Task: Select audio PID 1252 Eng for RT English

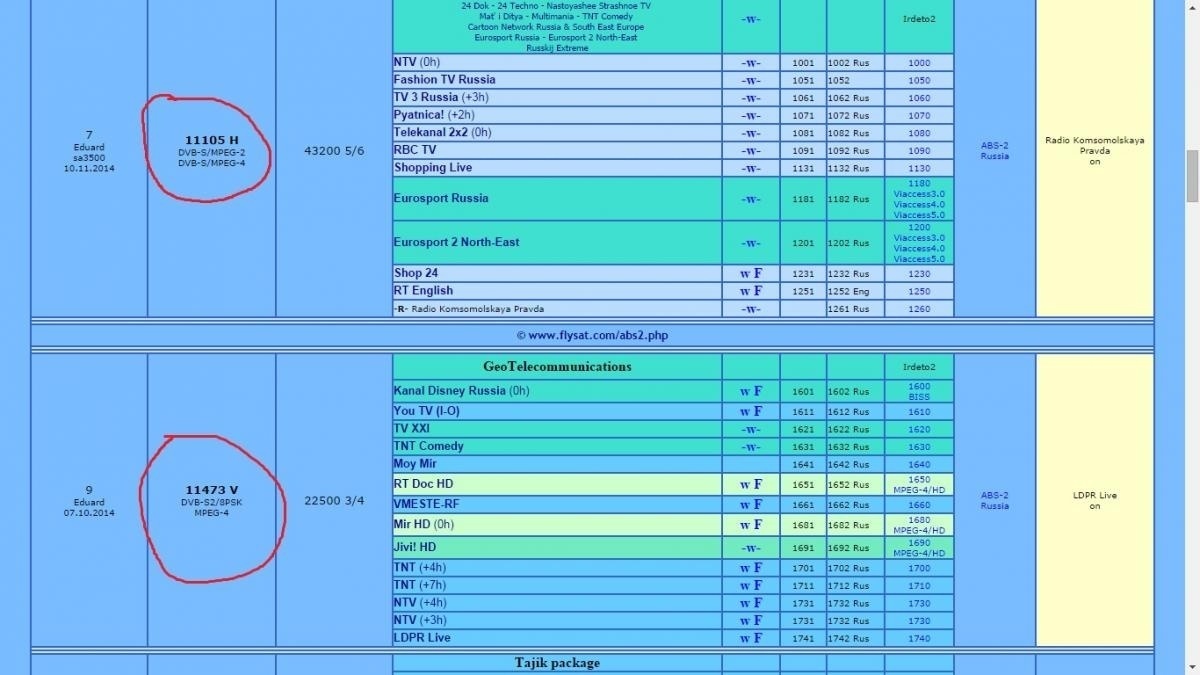Action: [x=849, y=291]
